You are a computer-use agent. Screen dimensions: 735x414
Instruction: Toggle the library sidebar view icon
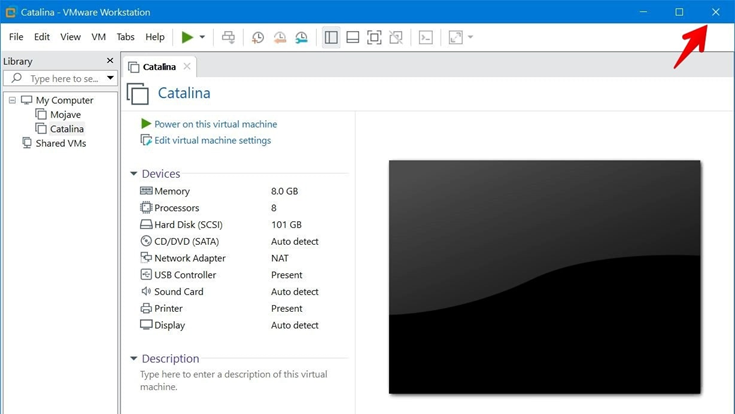click(x=331, y=37)
